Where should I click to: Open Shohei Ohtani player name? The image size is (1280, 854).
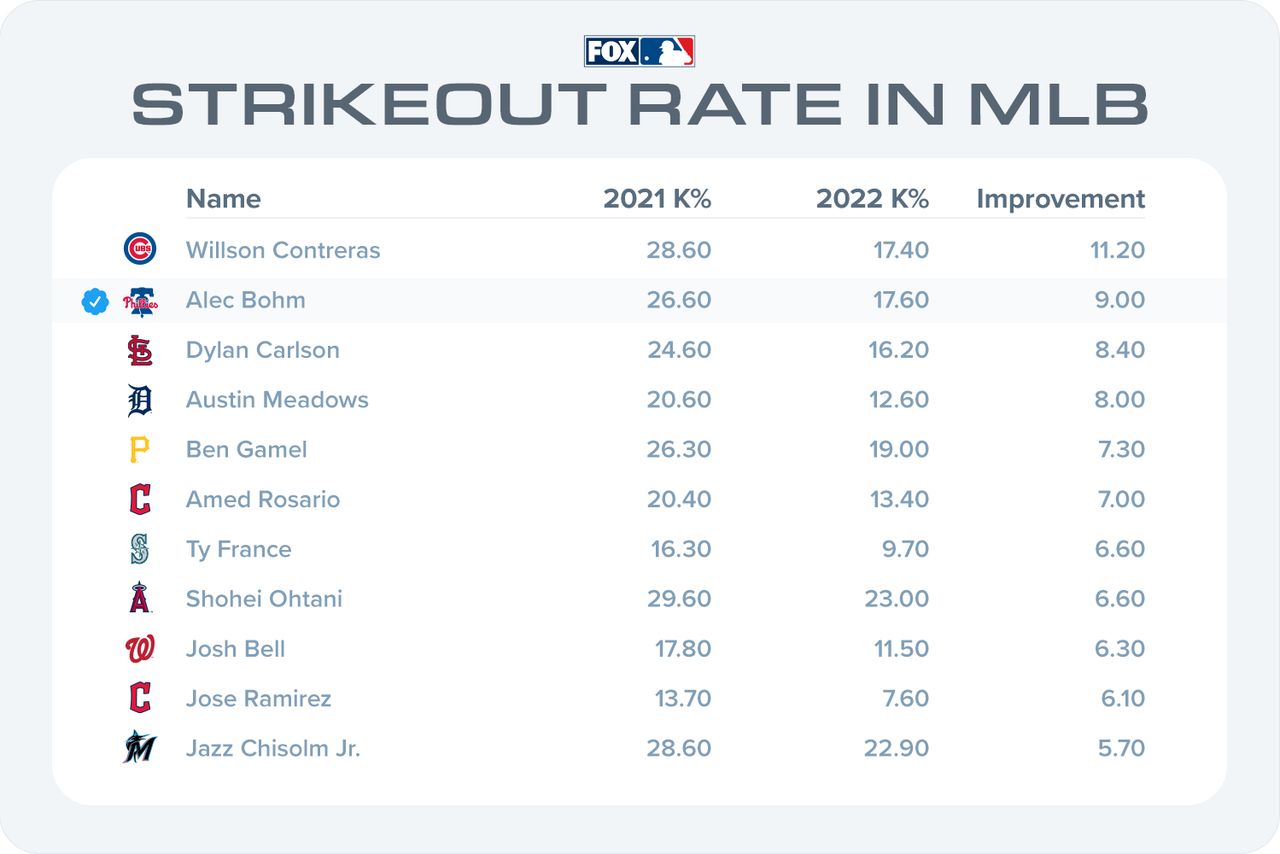coord(264,599)
